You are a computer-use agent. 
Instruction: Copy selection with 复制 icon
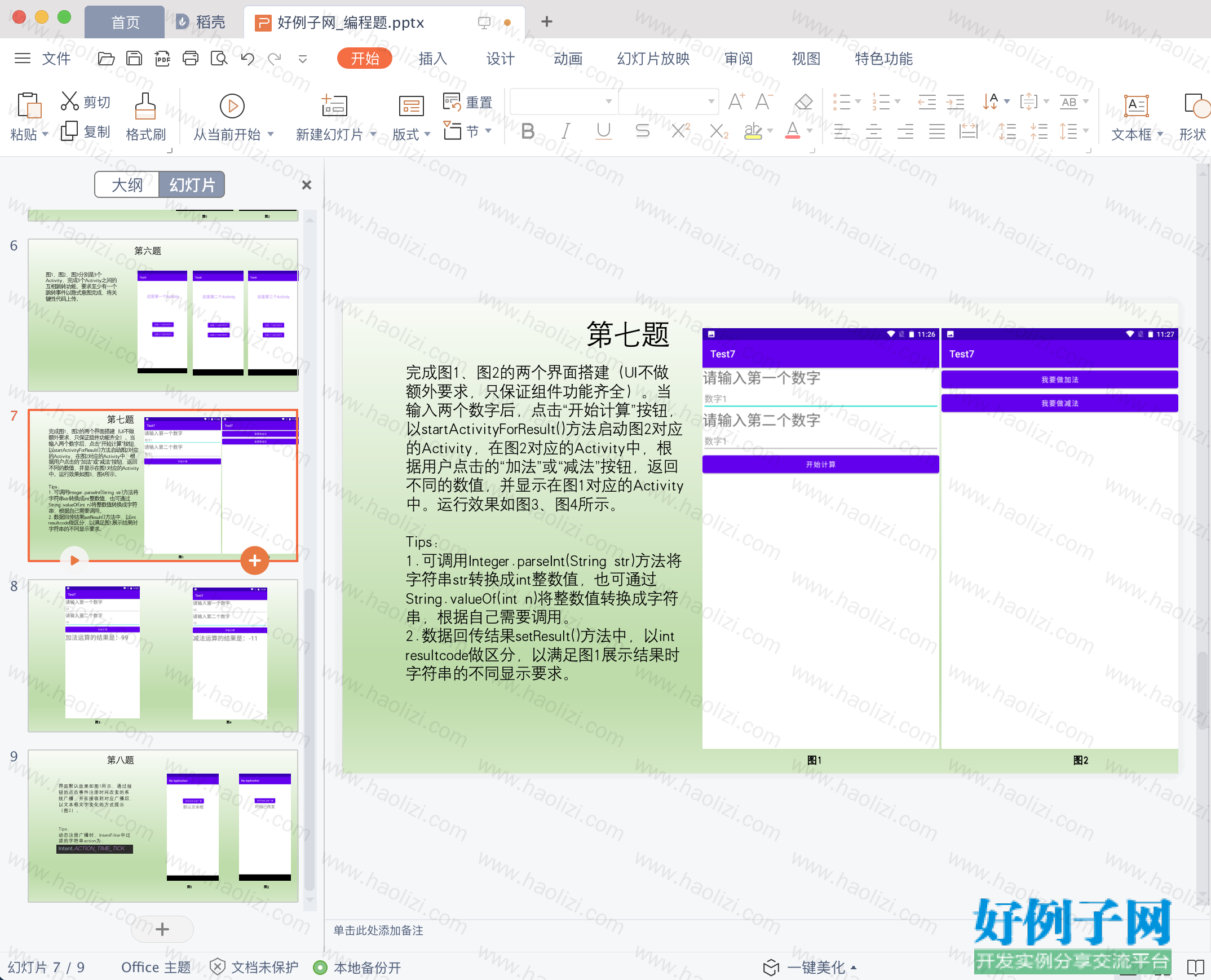tap(69, 130)
